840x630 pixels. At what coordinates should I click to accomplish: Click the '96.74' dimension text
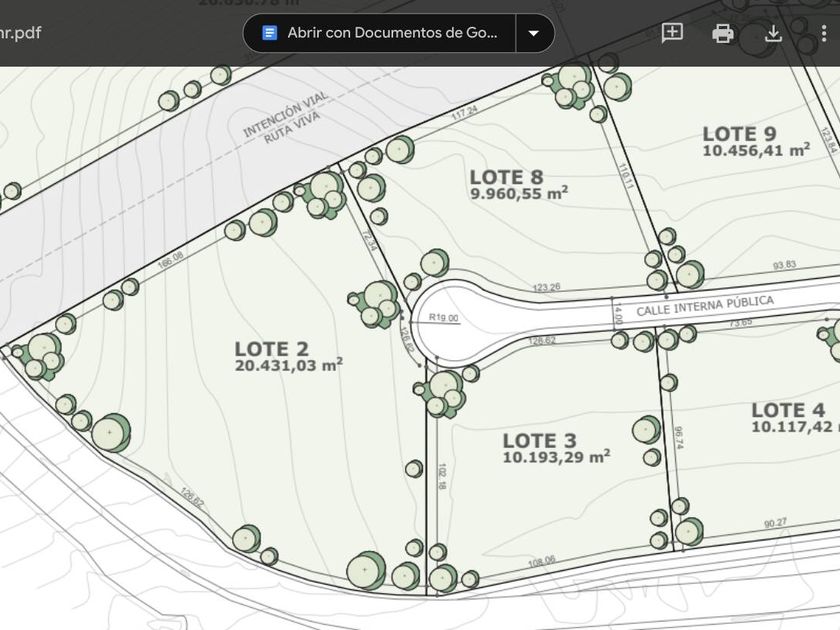(x=679, y=437)
